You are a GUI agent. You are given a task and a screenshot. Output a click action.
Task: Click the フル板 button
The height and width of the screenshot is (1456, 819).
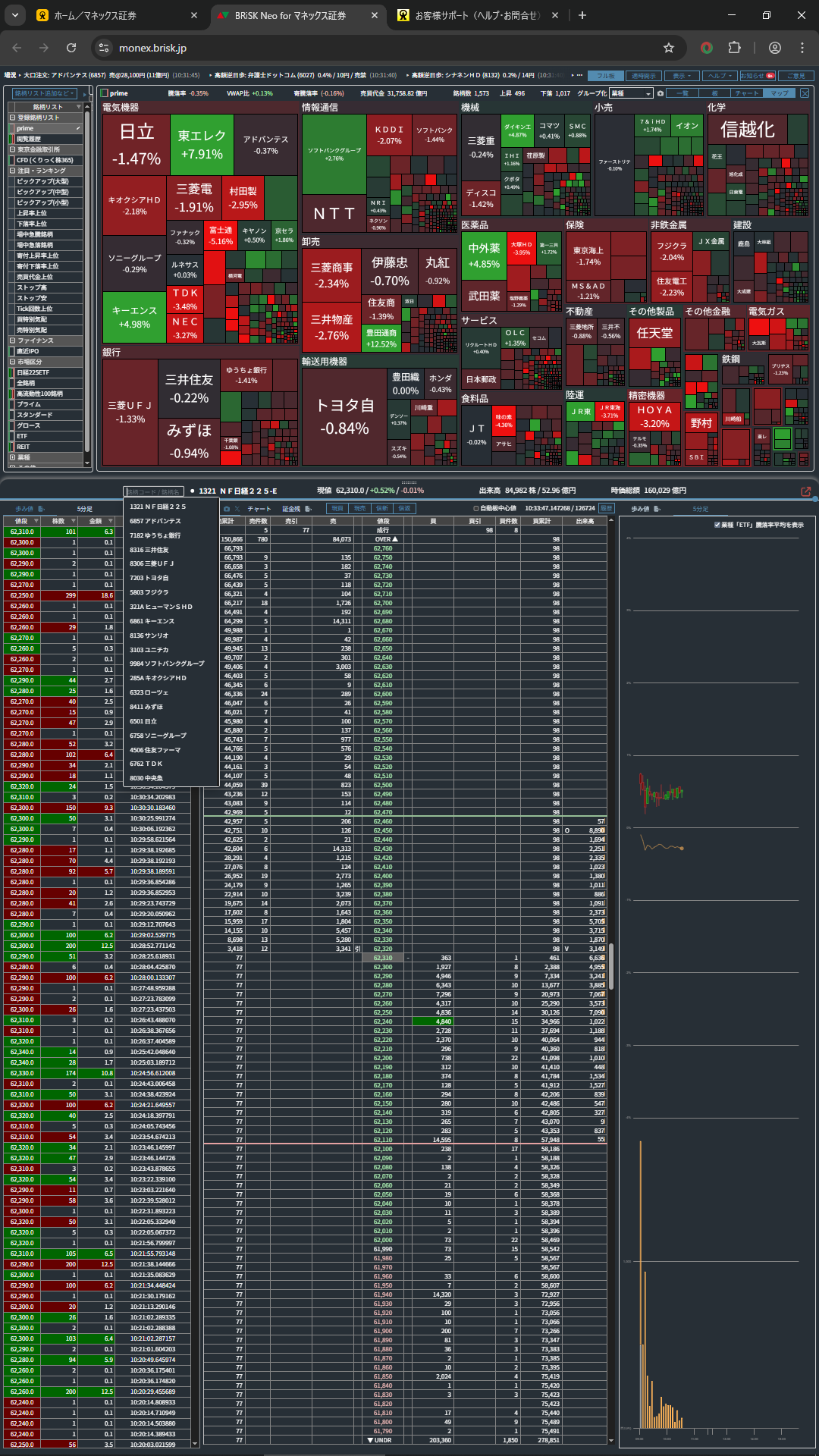click(606, 76)
